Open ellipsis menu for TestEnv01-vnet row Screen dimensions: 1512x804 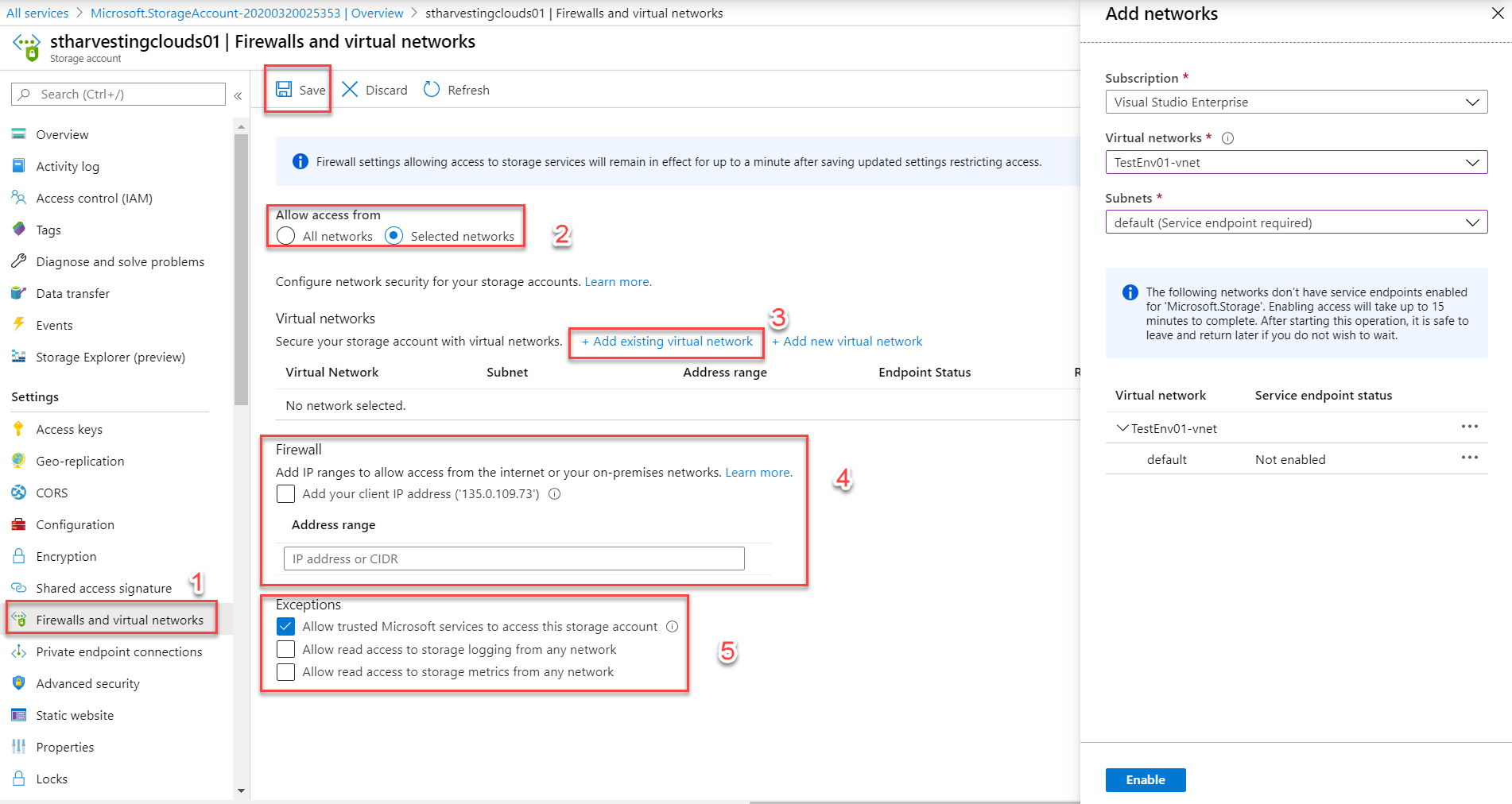tap(1469, 427)
